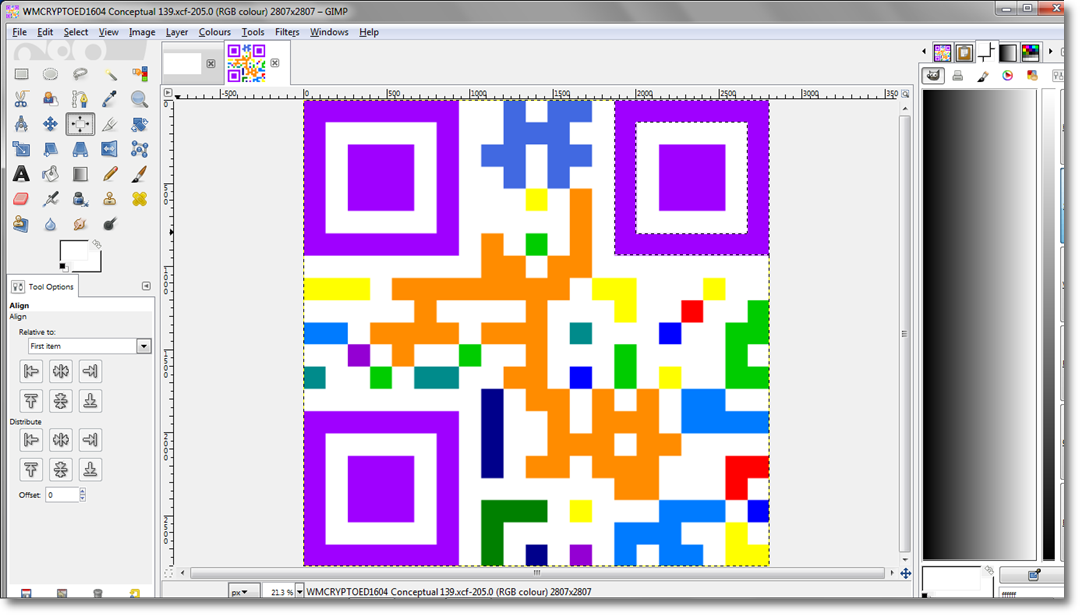Switch to the palettes dock tab
Screen dimensions: 1080x615
pos(1030,52)
